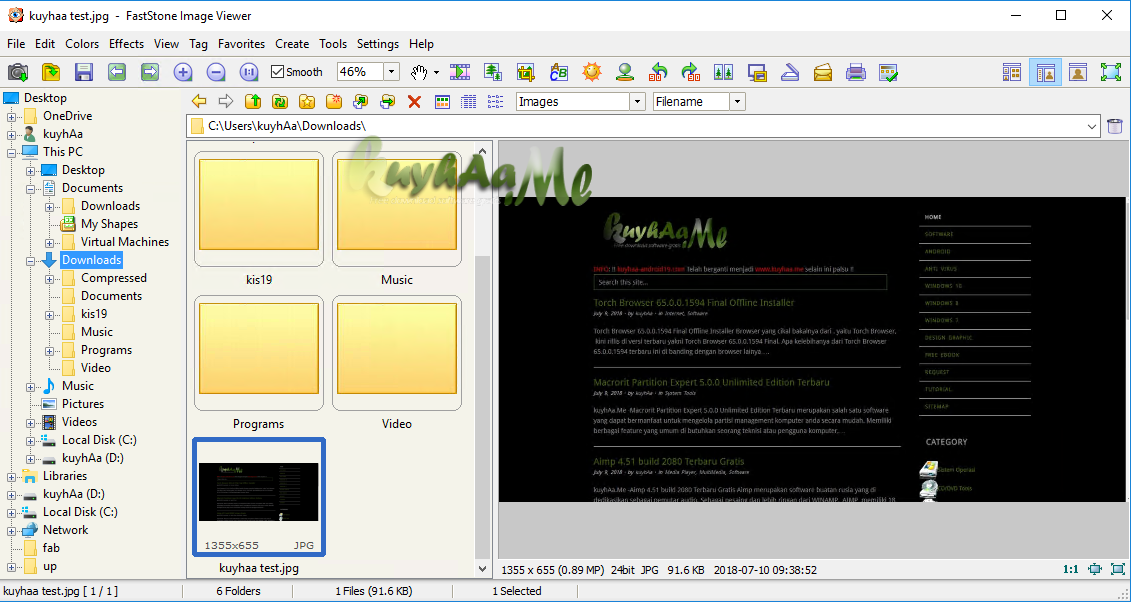Screen dimensions: 1132x602
Task: Switch to thumbnails view icon
Action: 443,102
